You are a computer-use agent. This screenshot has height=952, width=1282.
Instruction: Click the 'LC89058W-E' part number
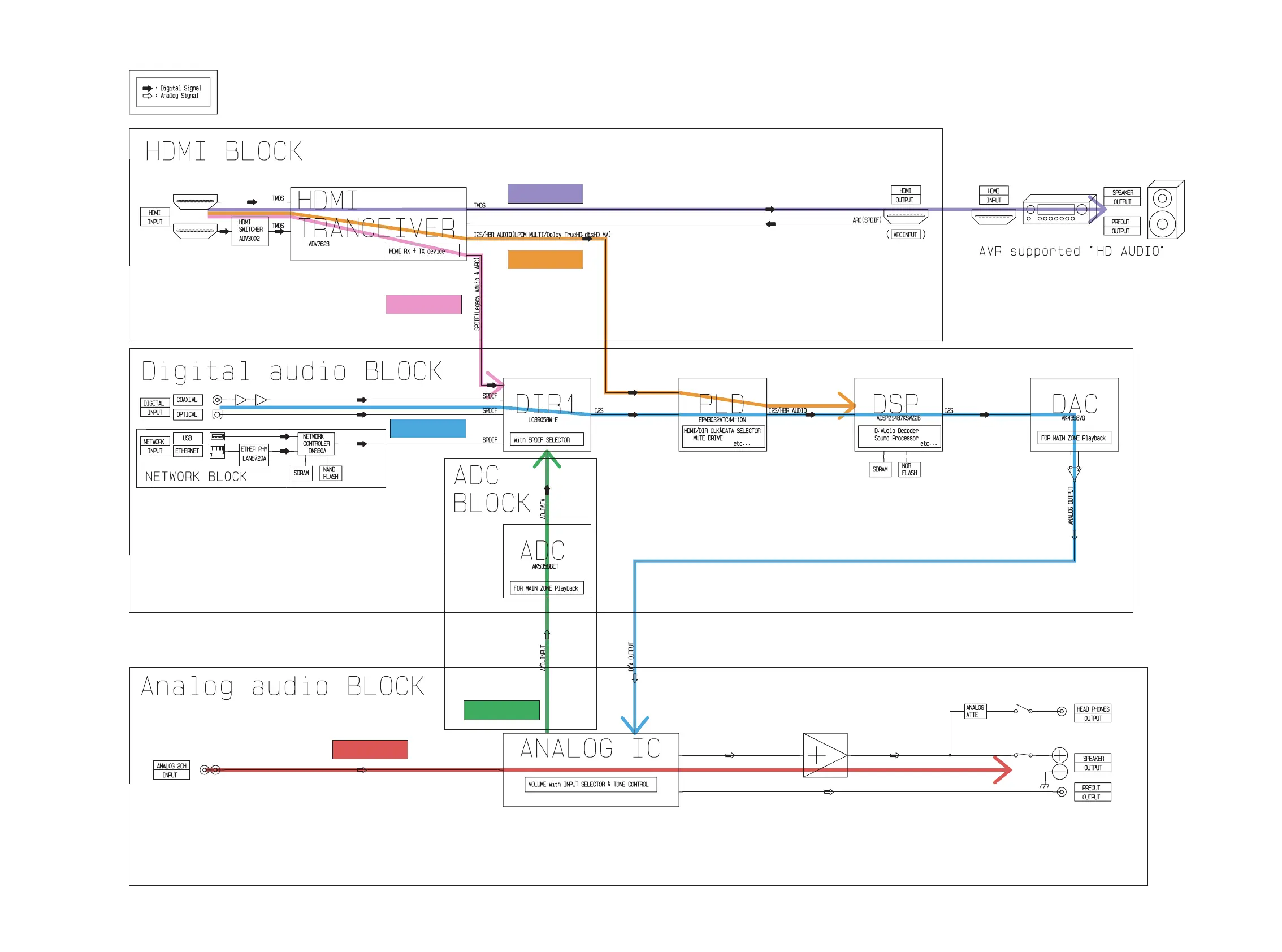(x=543, y=420)
